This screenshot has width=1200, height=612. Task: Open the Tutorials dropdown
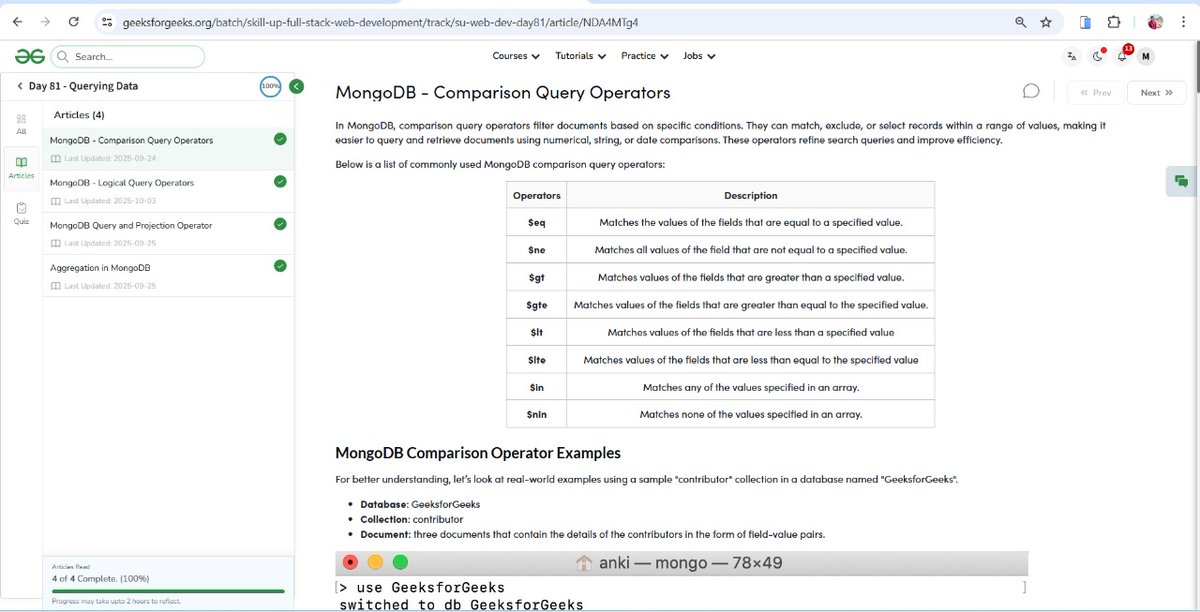pos(581,56)
